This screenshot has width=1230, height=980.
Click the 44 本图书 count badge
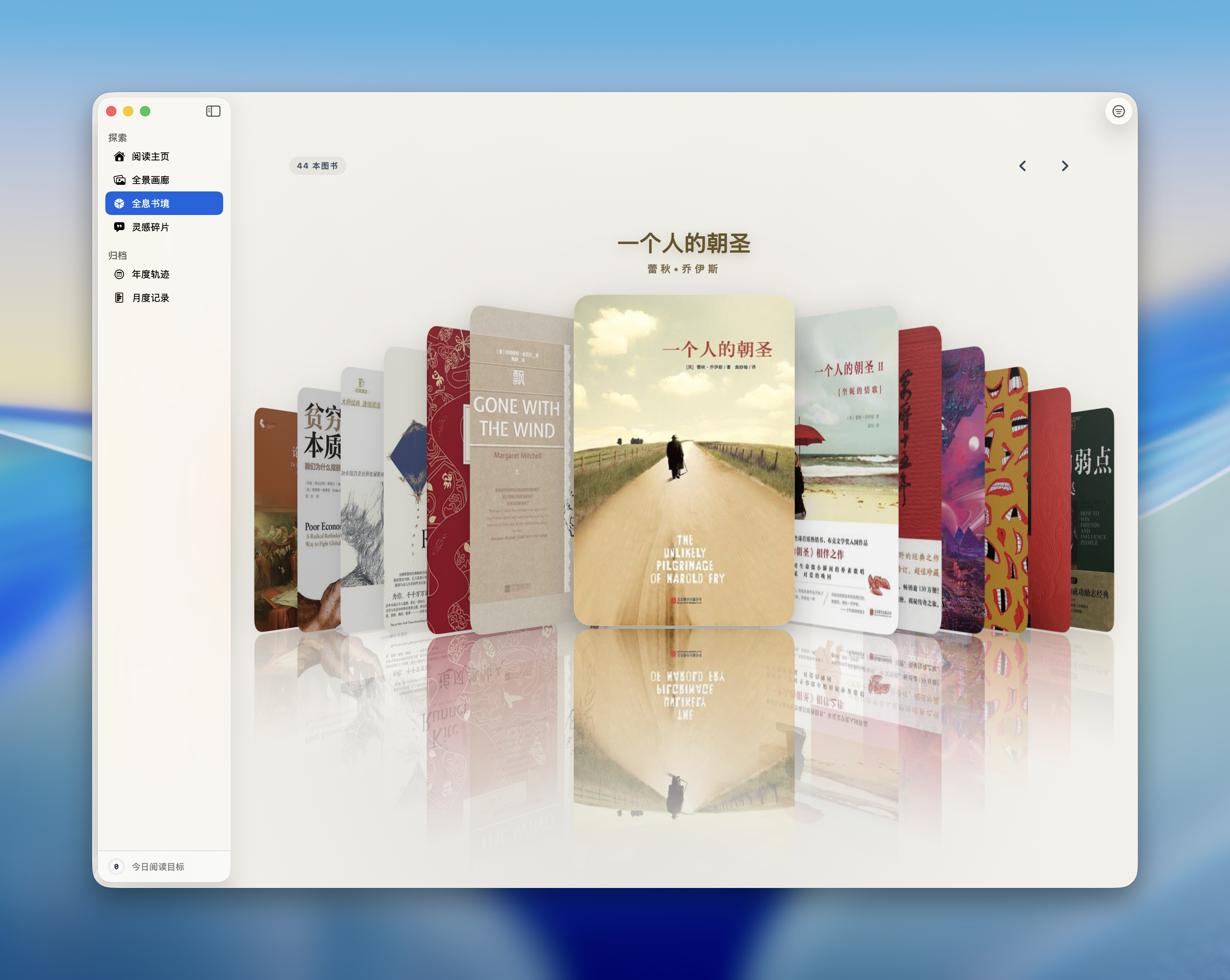[317, 166]
